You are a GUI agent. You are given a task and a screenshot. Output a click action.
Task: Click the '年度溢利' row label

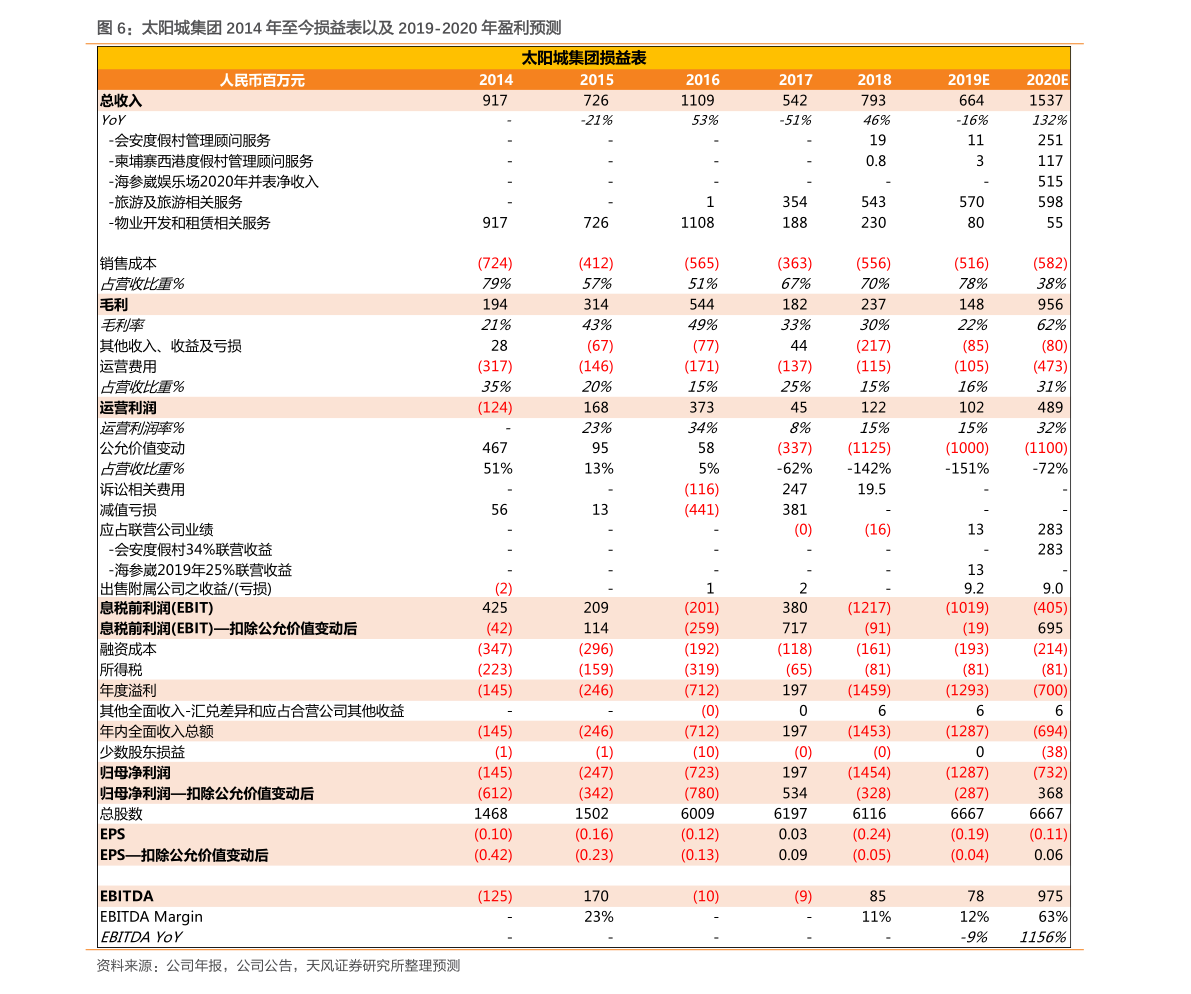(x=128, y=690)
